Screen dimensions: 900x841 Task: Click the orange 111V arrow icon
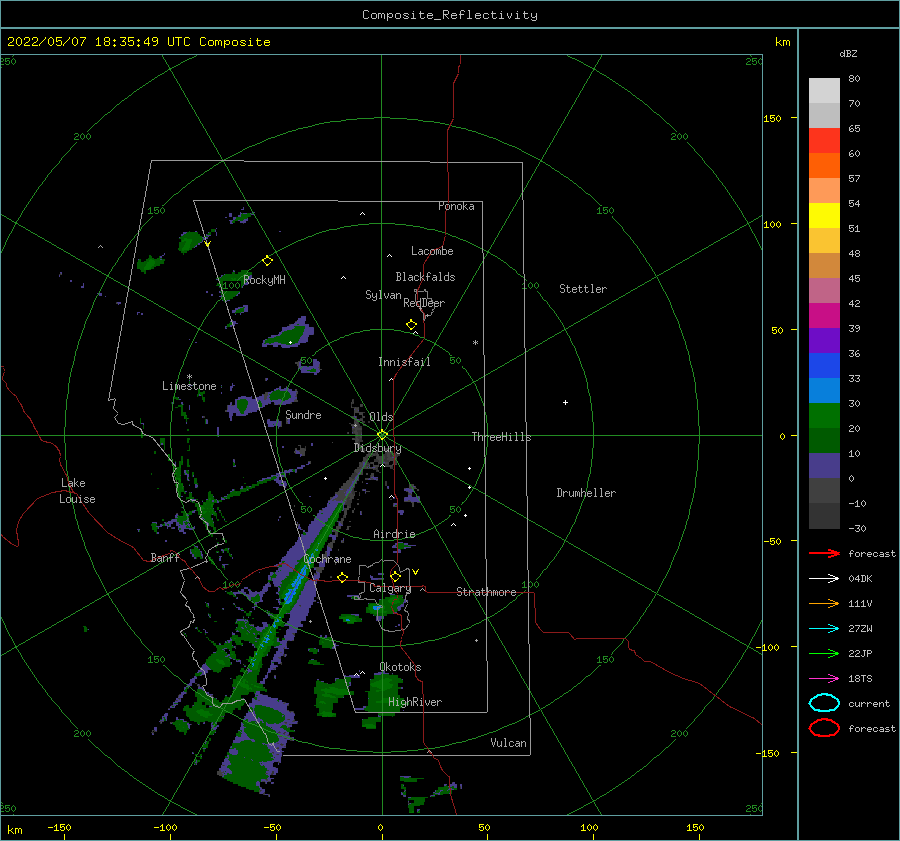point(824,603)
